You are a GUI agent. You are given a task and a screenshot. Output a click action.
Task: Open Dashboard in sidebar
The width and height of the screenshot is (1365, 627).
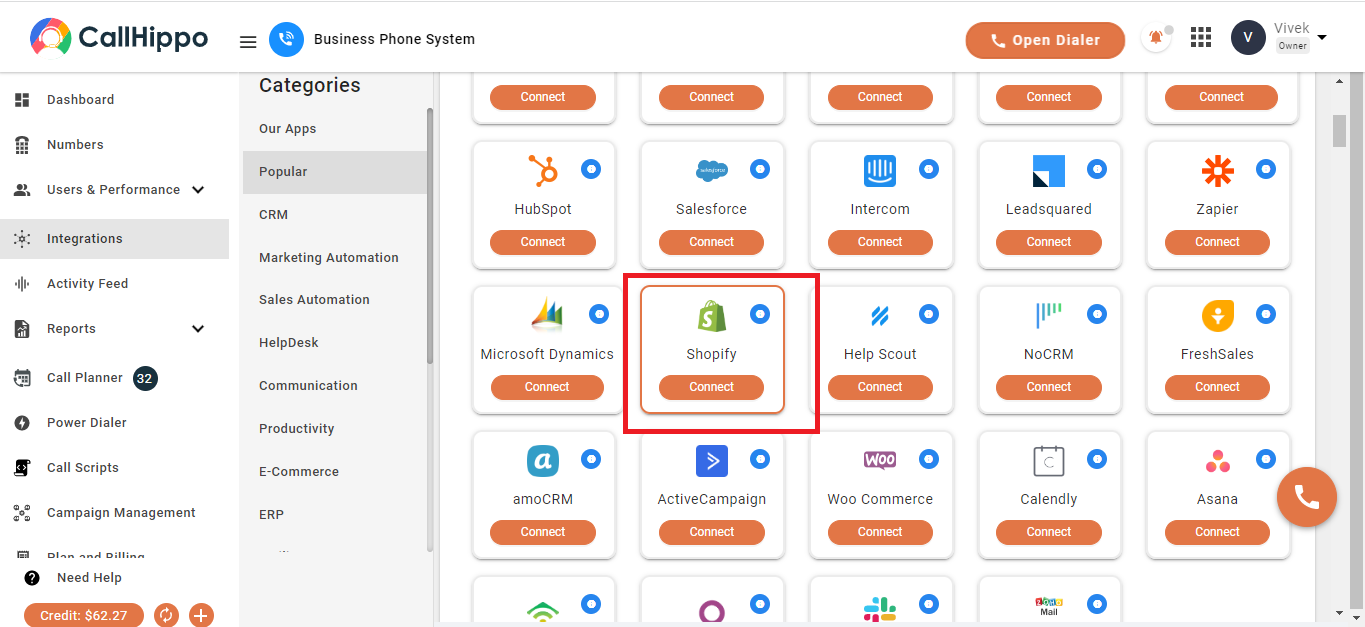tap(114, 100)
